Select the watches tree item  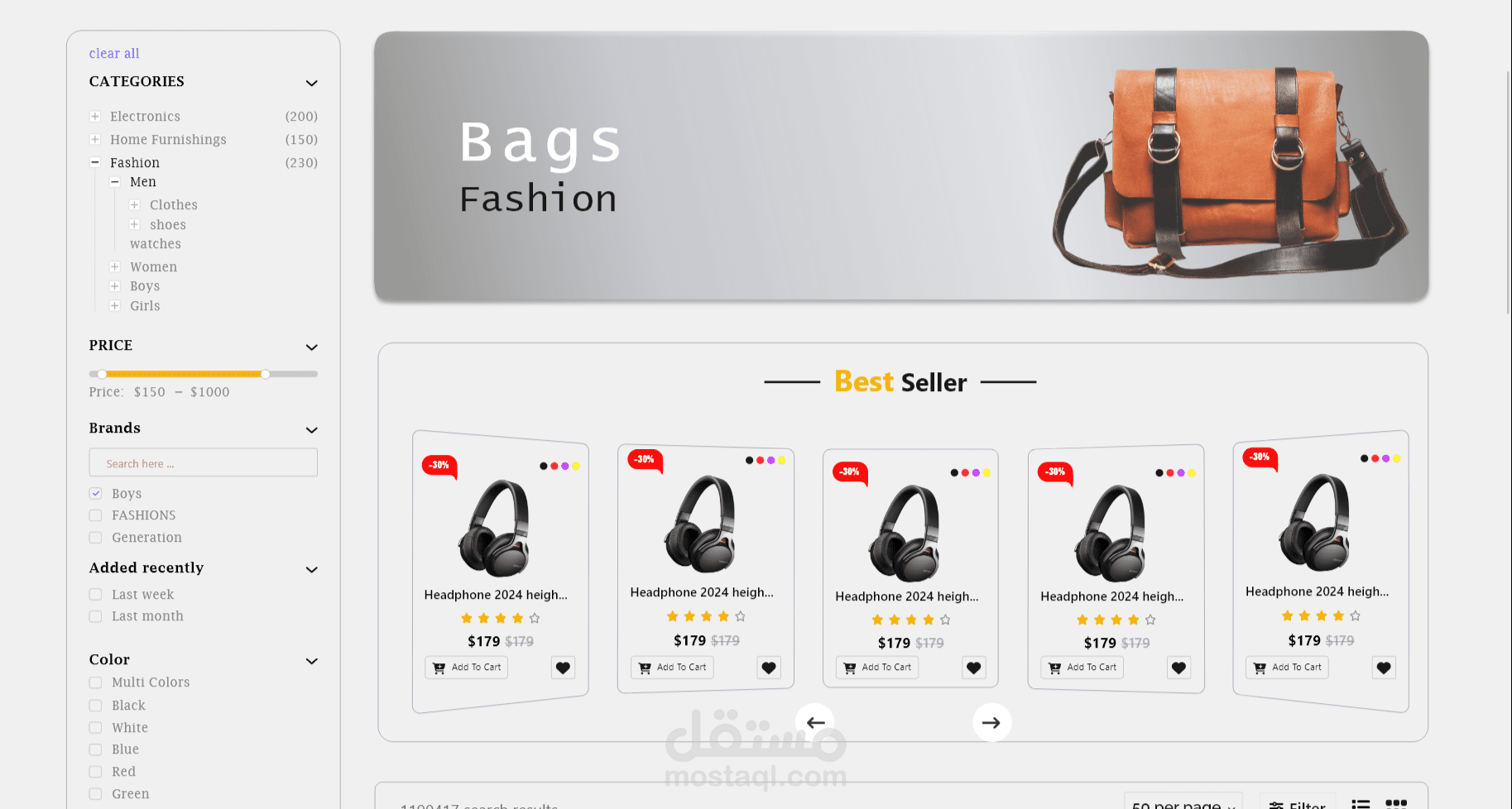tap(156, 244)
